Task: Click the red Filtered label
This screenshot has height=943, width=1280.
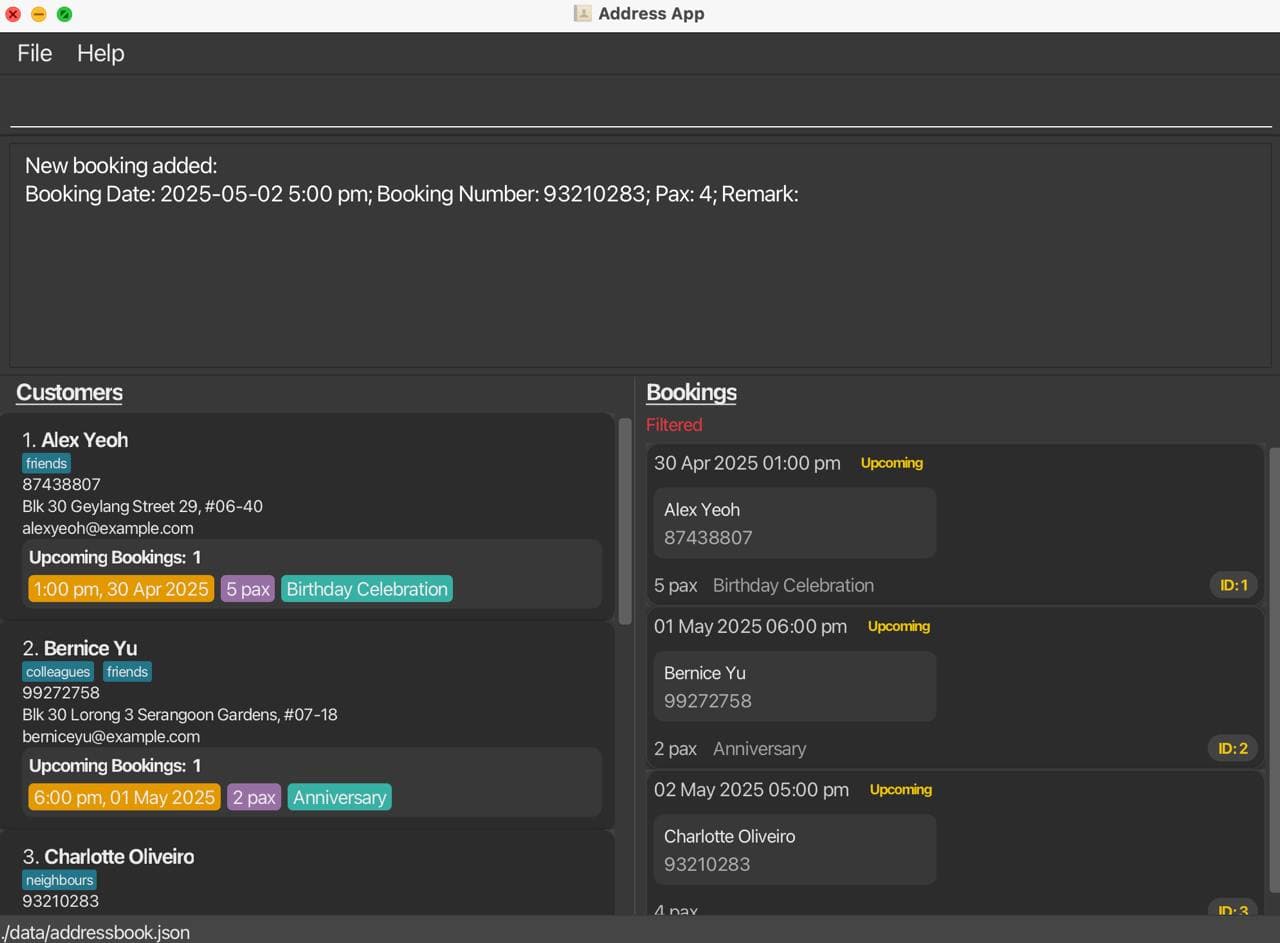Action: click(x=674, y=425)
